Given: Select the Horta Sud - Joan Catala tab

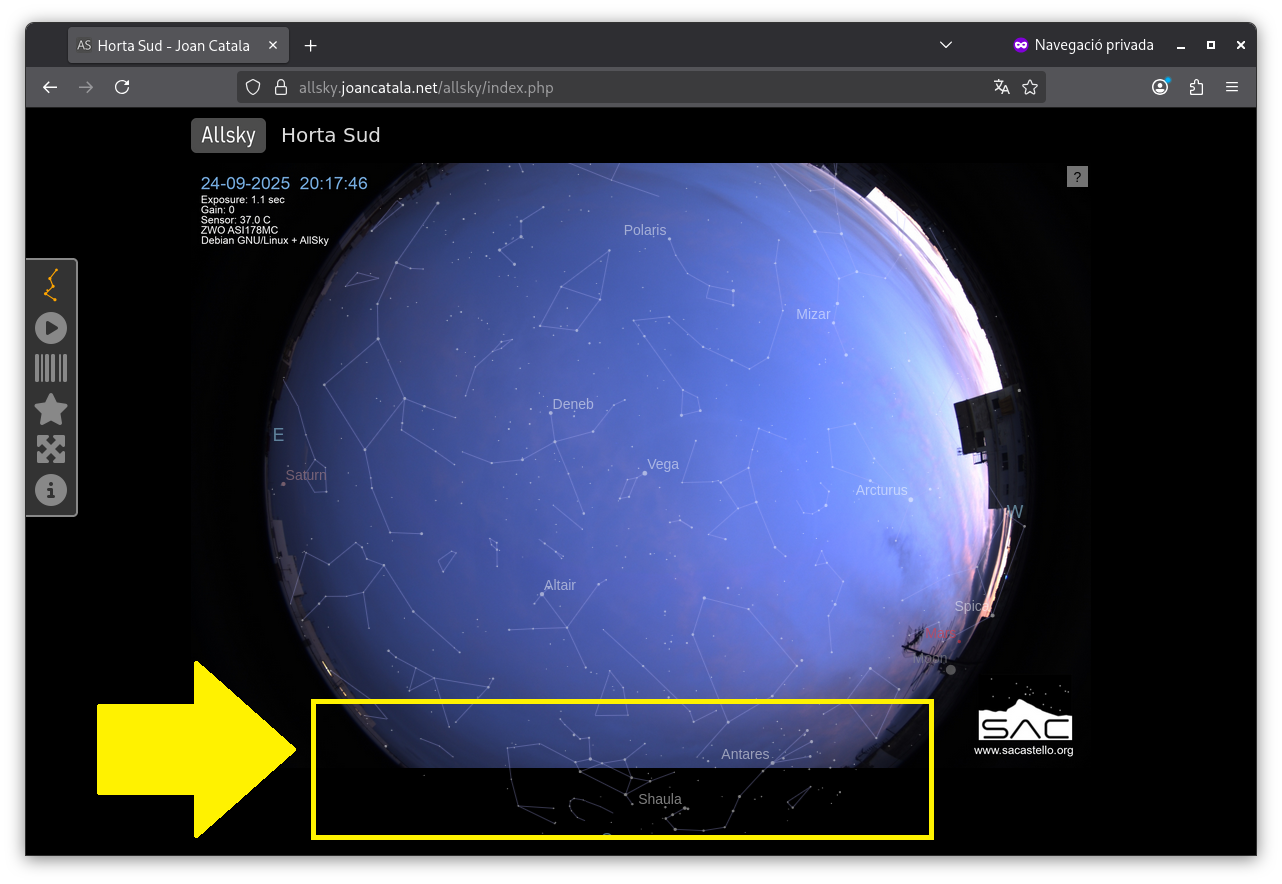Looking at the screenshot, I should click(172, 45).
